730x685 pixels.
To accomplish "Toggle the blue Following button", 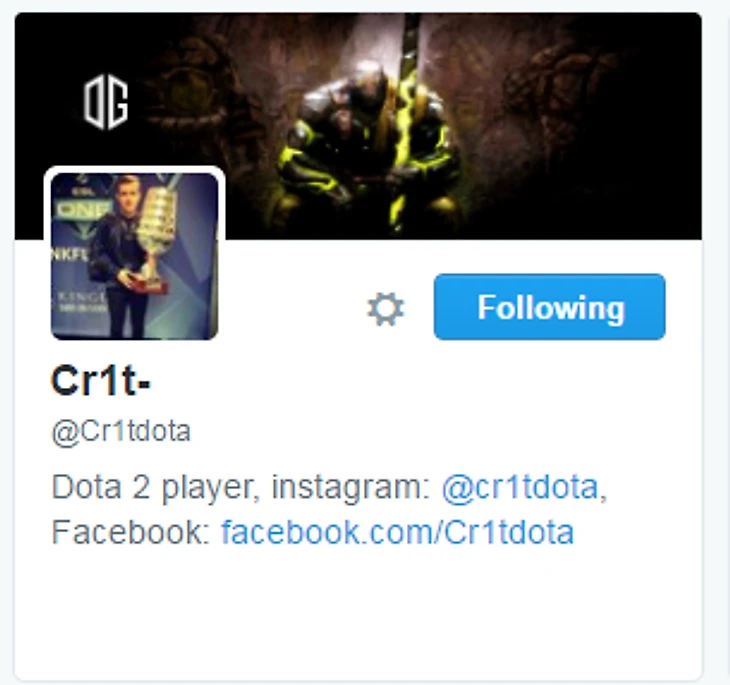I will pyautogui.click(x=549, y=307).
